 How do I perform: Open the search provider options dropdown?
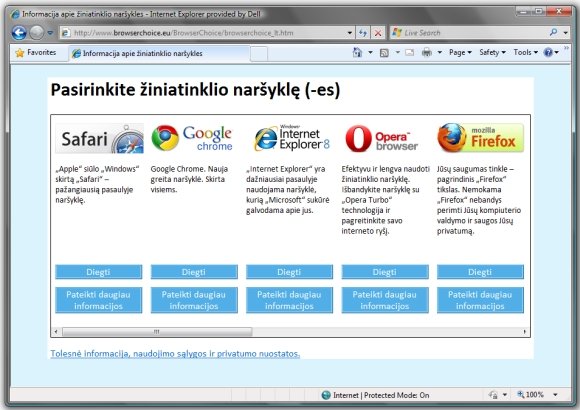(565, 33)
